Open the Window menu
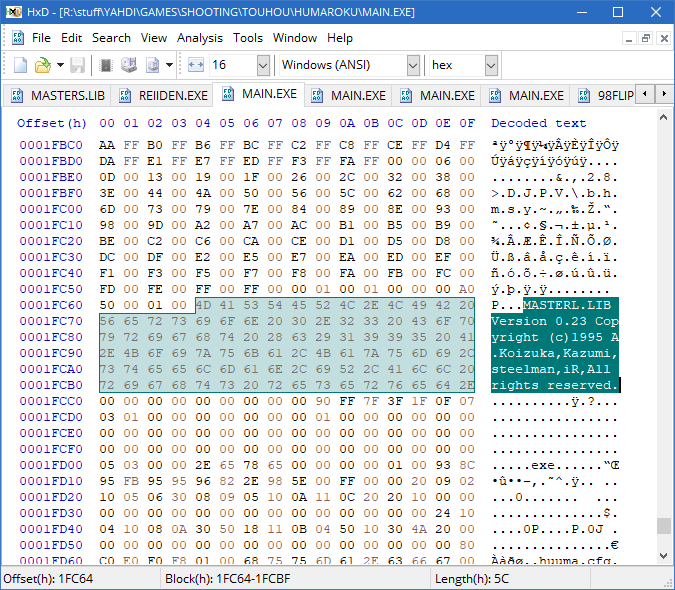675x590 pixels. click(x=295, y=38)
